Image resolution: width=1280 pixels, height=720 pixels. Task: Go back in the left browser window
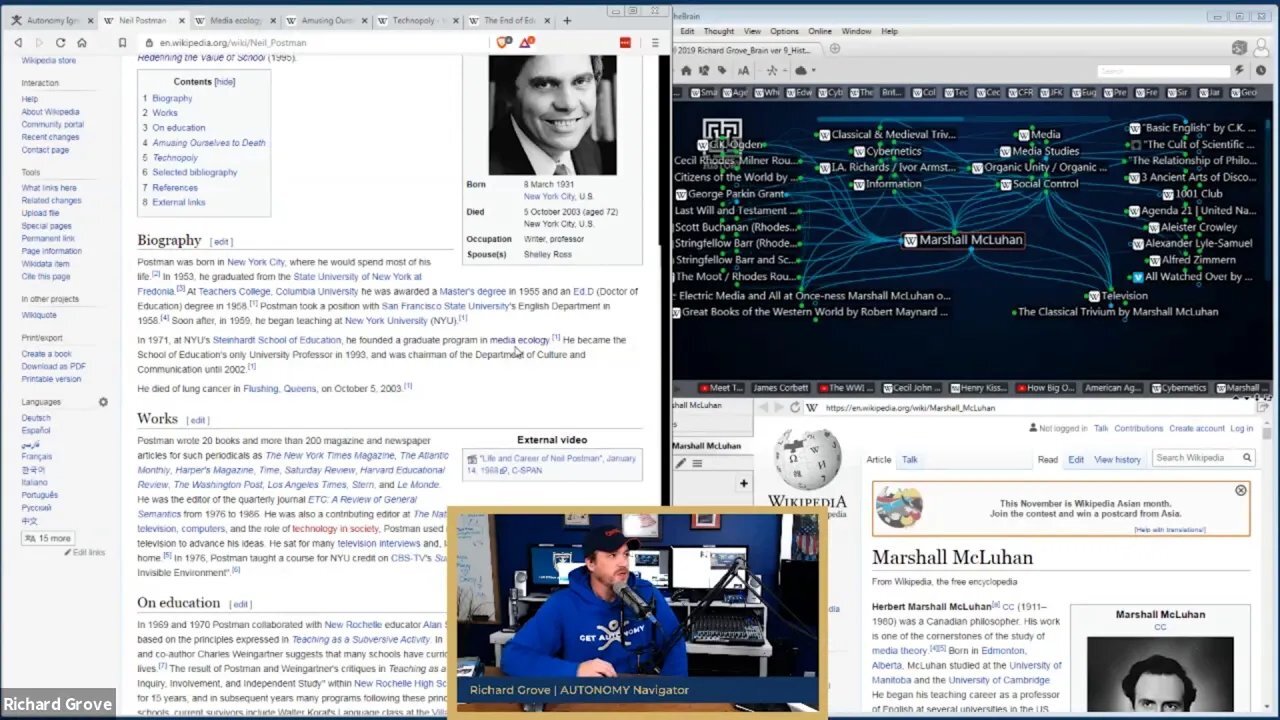pos(18,43)
